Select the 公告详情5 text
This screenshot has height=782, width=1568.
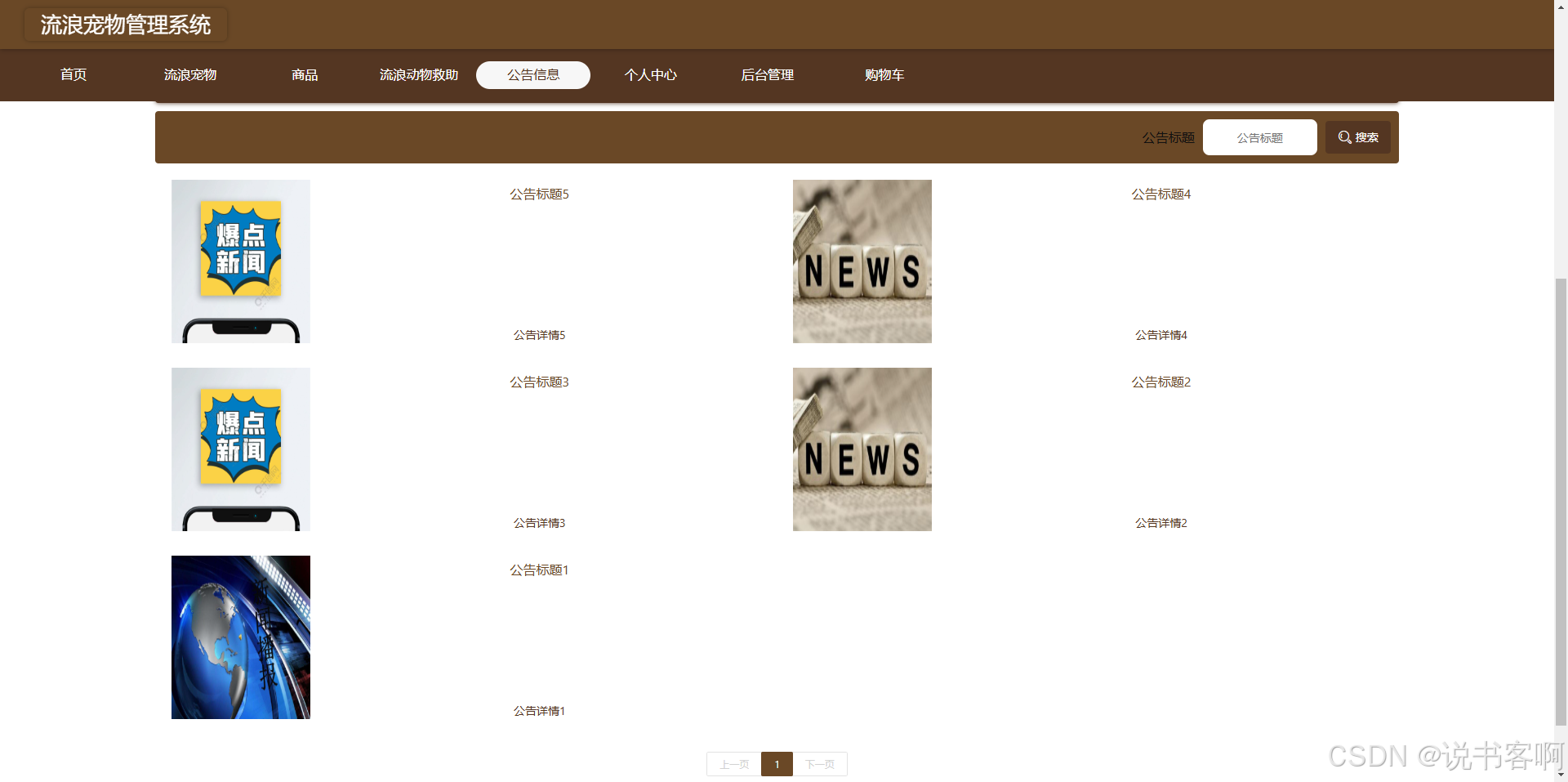pyautogui.click(x=539, y=335)
